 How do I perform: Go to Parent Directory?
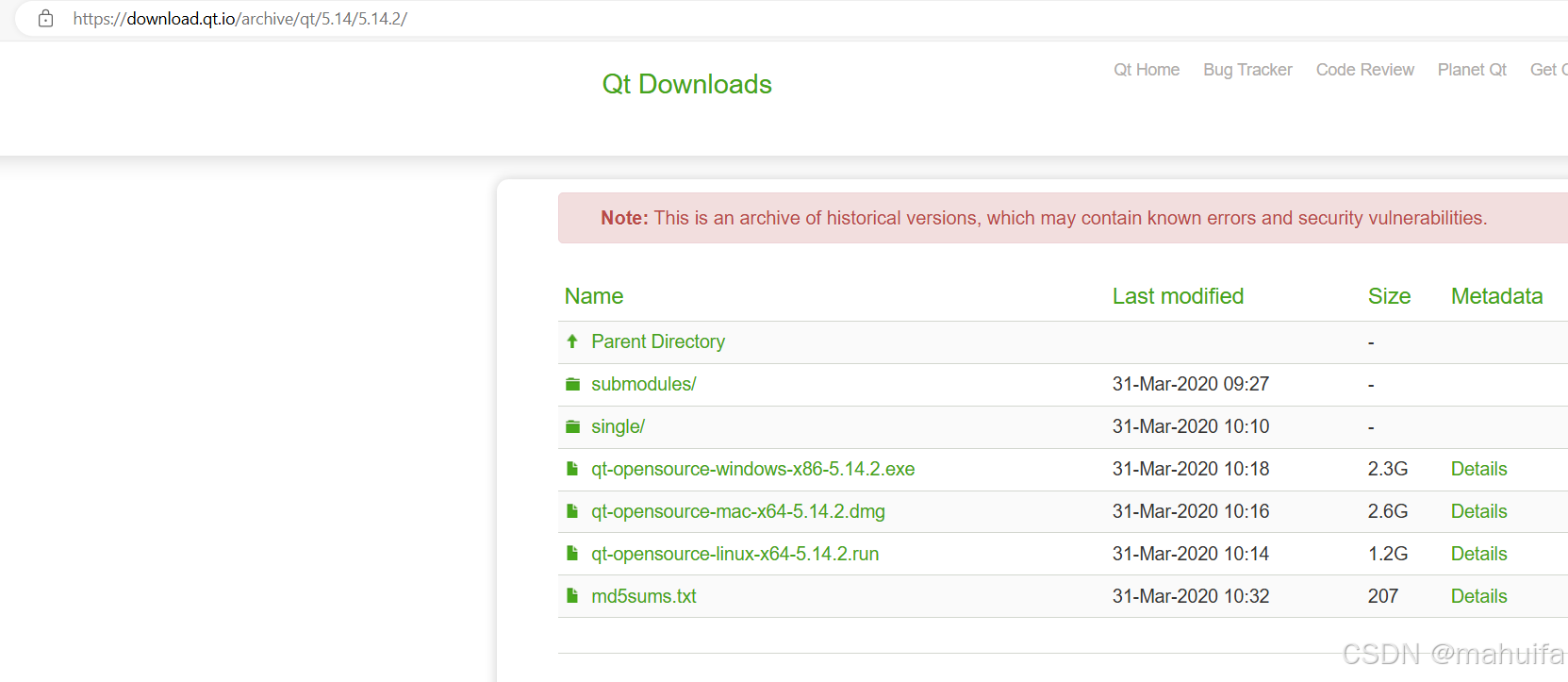pos(658,341)
